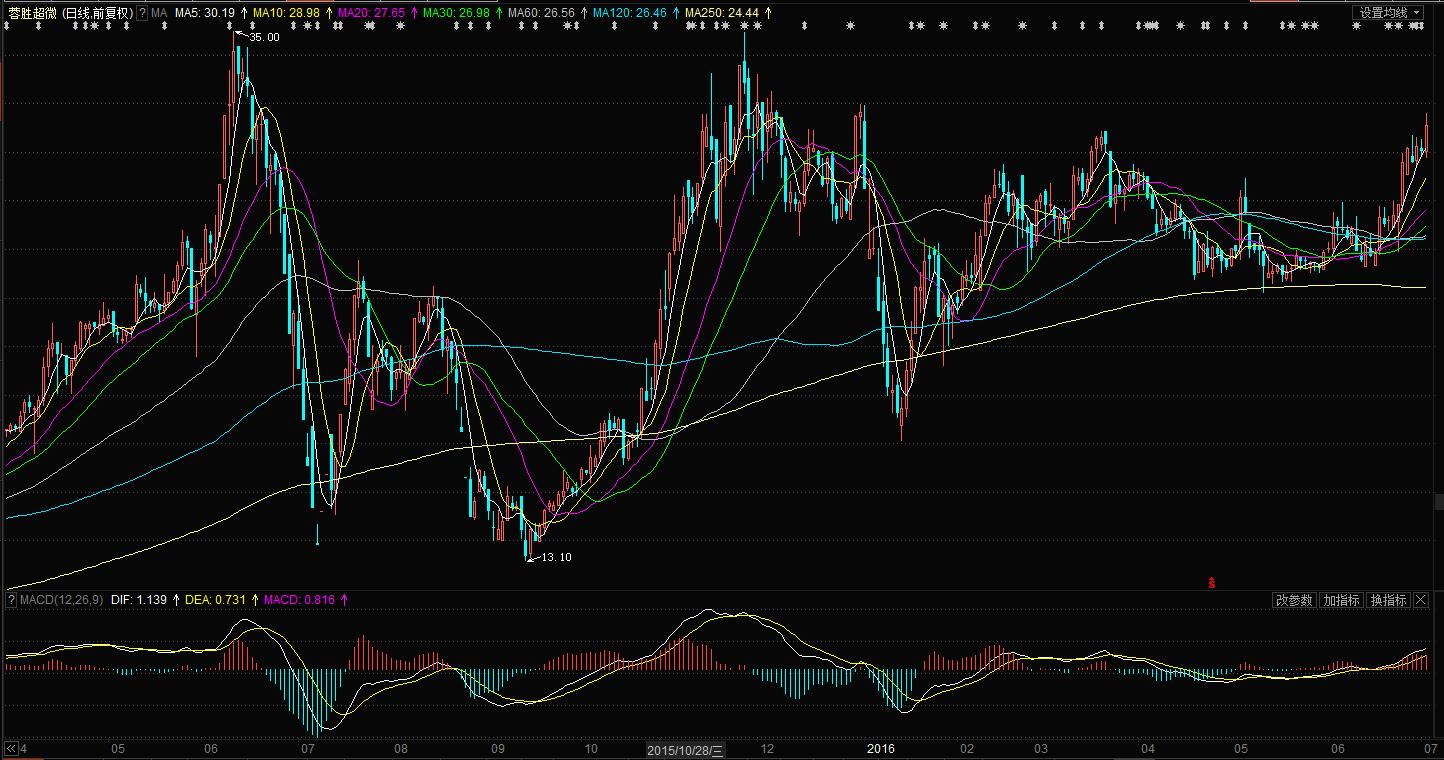Click the help icon beside the stock name
Viewport: 1444px width, 760px height.
click(x=141, y=13)
